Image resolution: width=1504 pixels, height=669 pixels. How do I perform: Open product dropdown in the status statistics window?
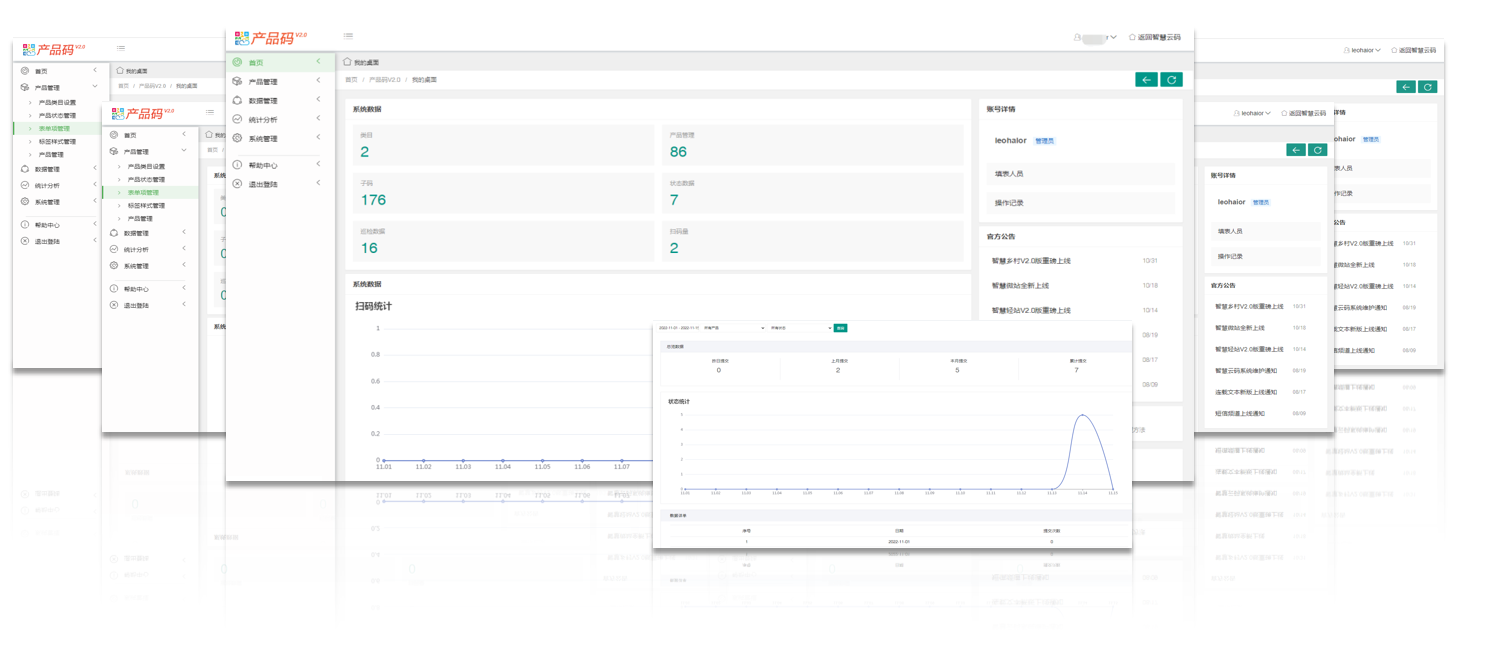(x=733, y=328)
